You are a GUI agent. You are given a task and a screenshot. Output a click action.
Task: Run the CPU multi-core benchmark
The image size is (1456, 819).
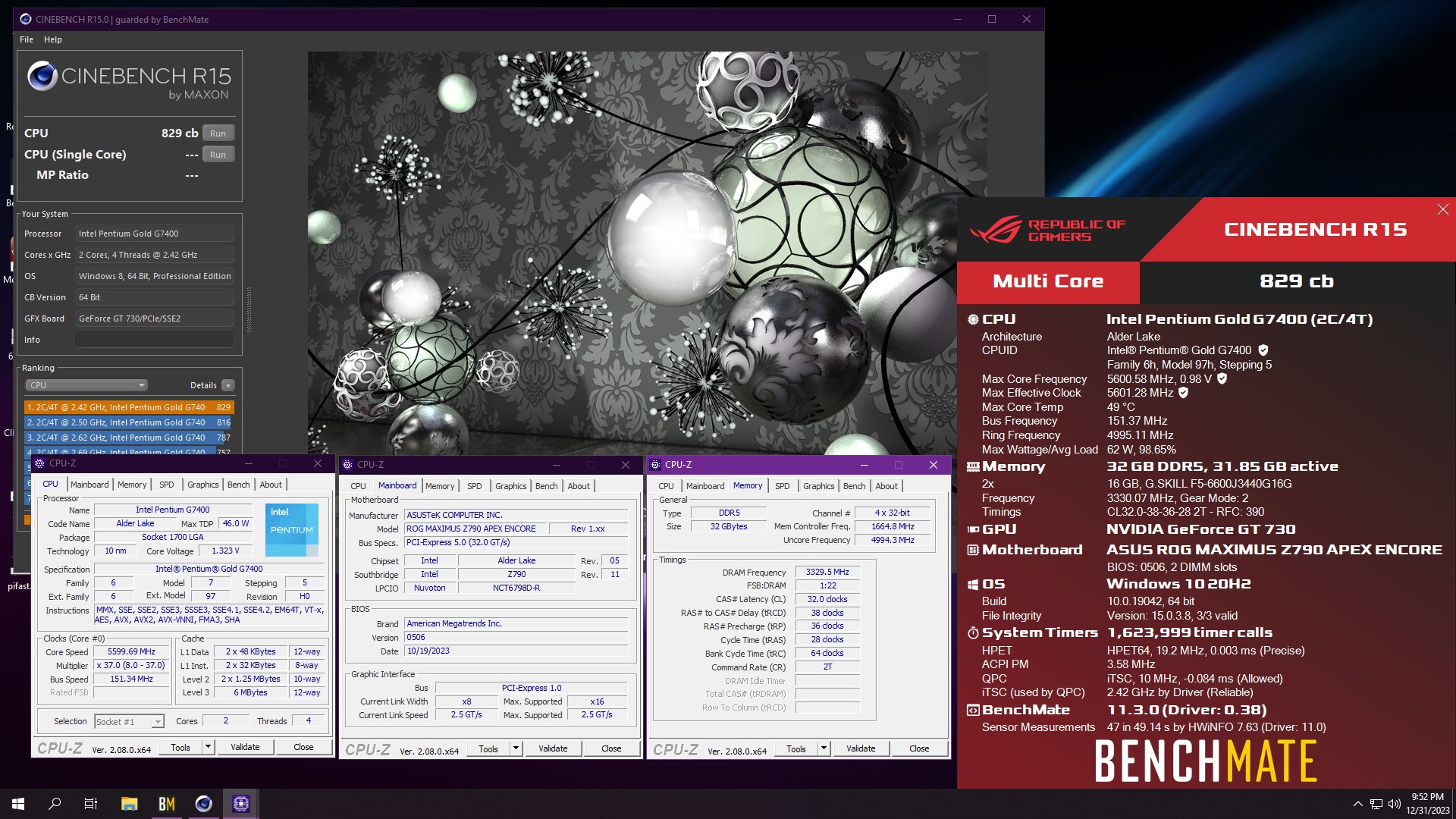point(218,133)
